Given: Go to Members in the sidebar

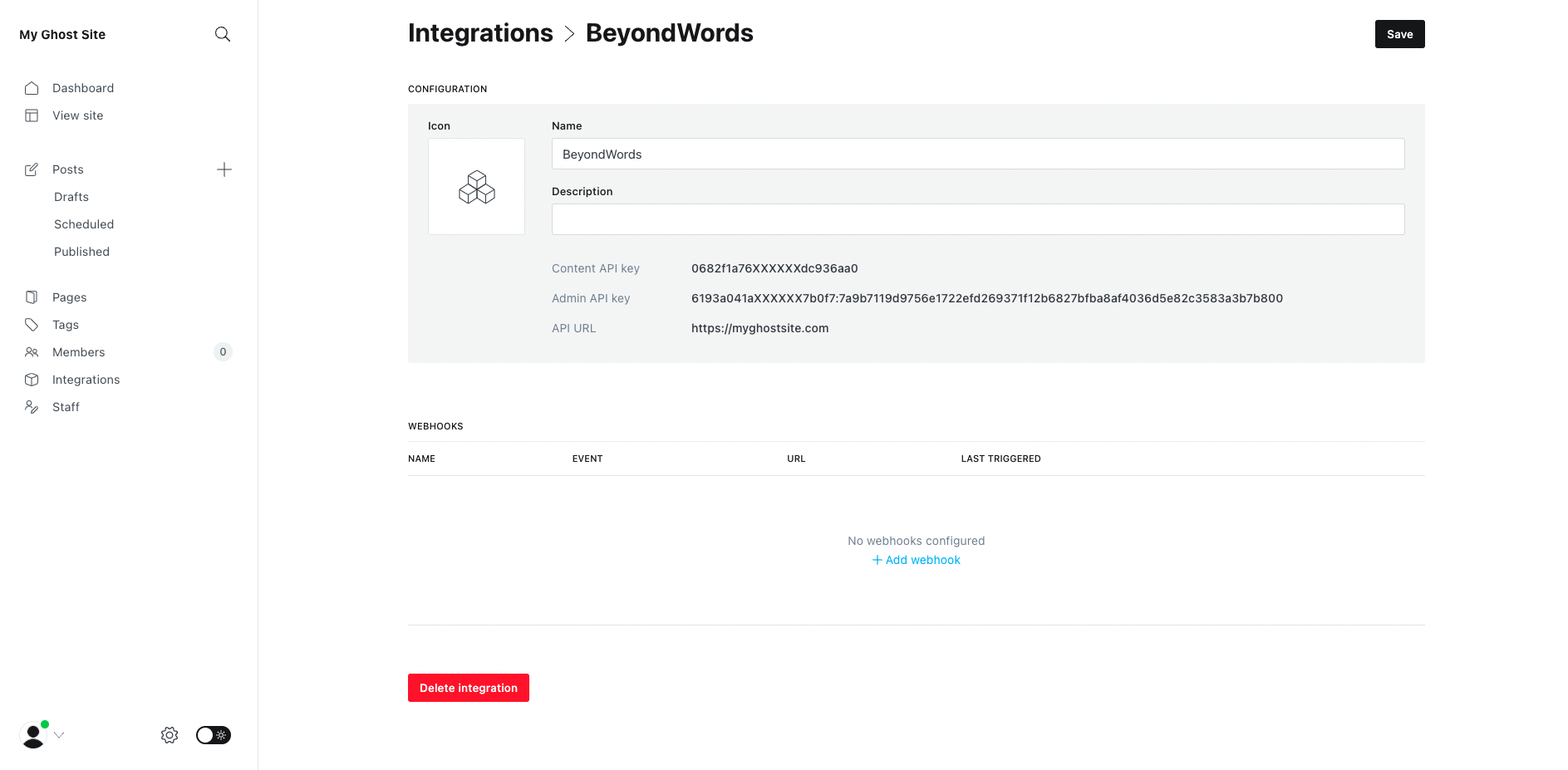Looking at the screenshot, I should coord(79,352).
